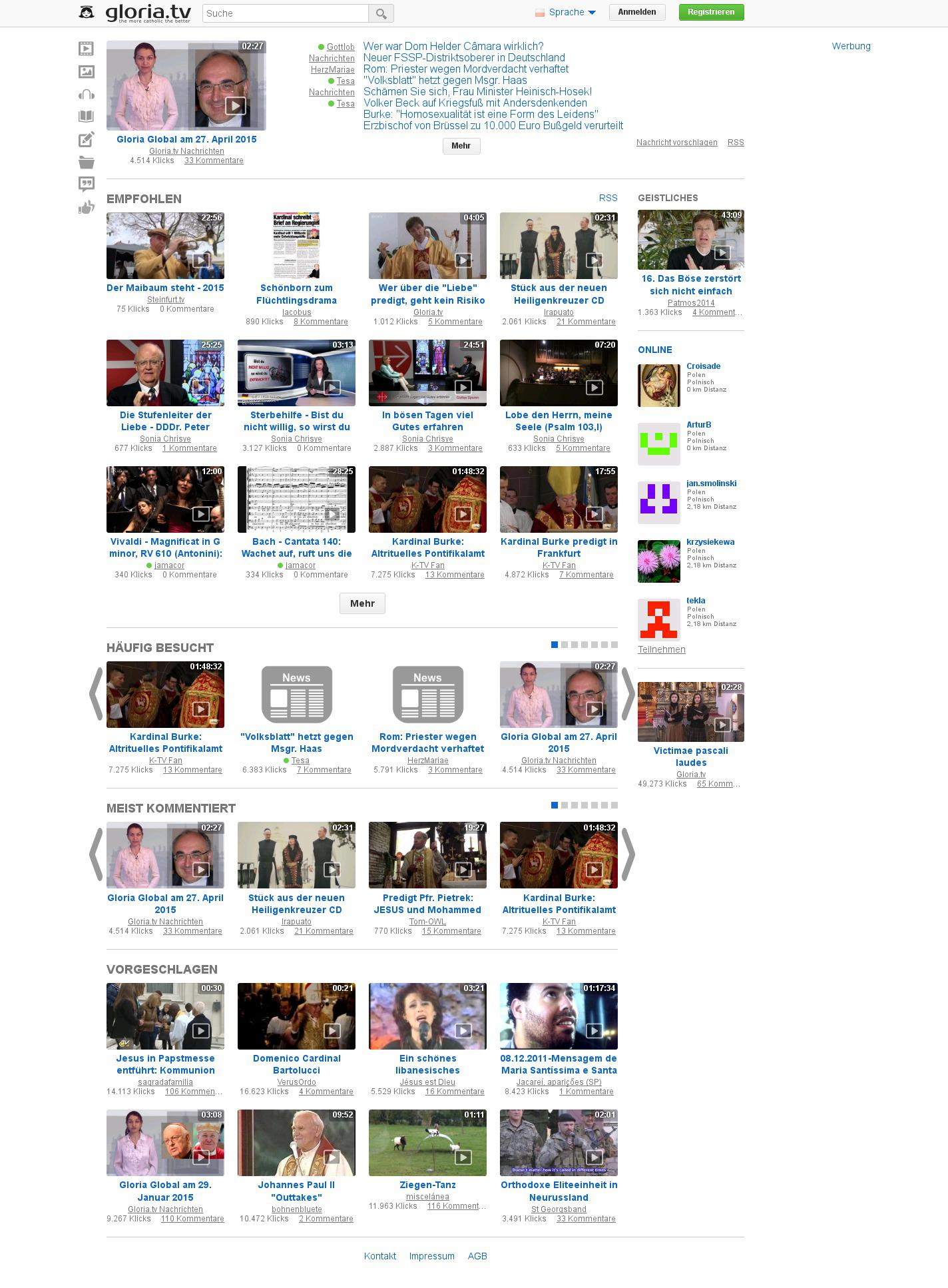
Task: Click the write/edit pencil sidebar icon
Action: point(86,140)
